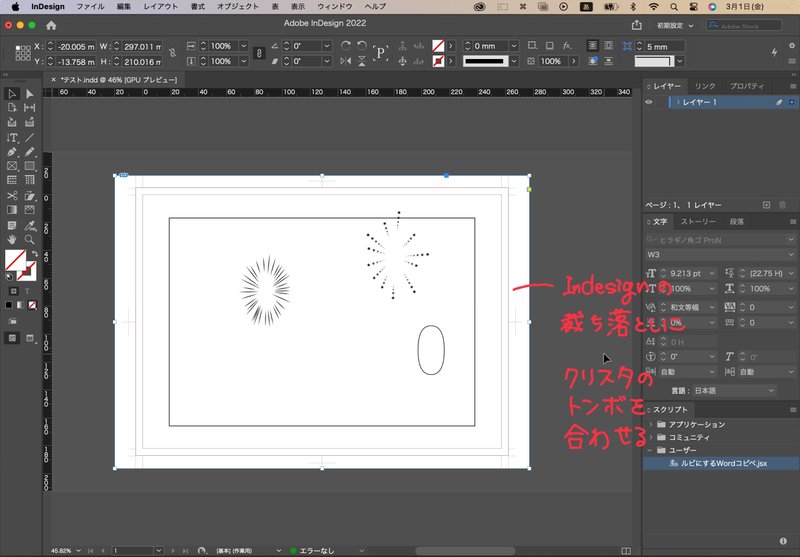Image resolution: width=800 pixels, height=557 pixels.
Task: Toggle constrain scale proportions link
Action: pyautogui.click(x=259, y=53)
